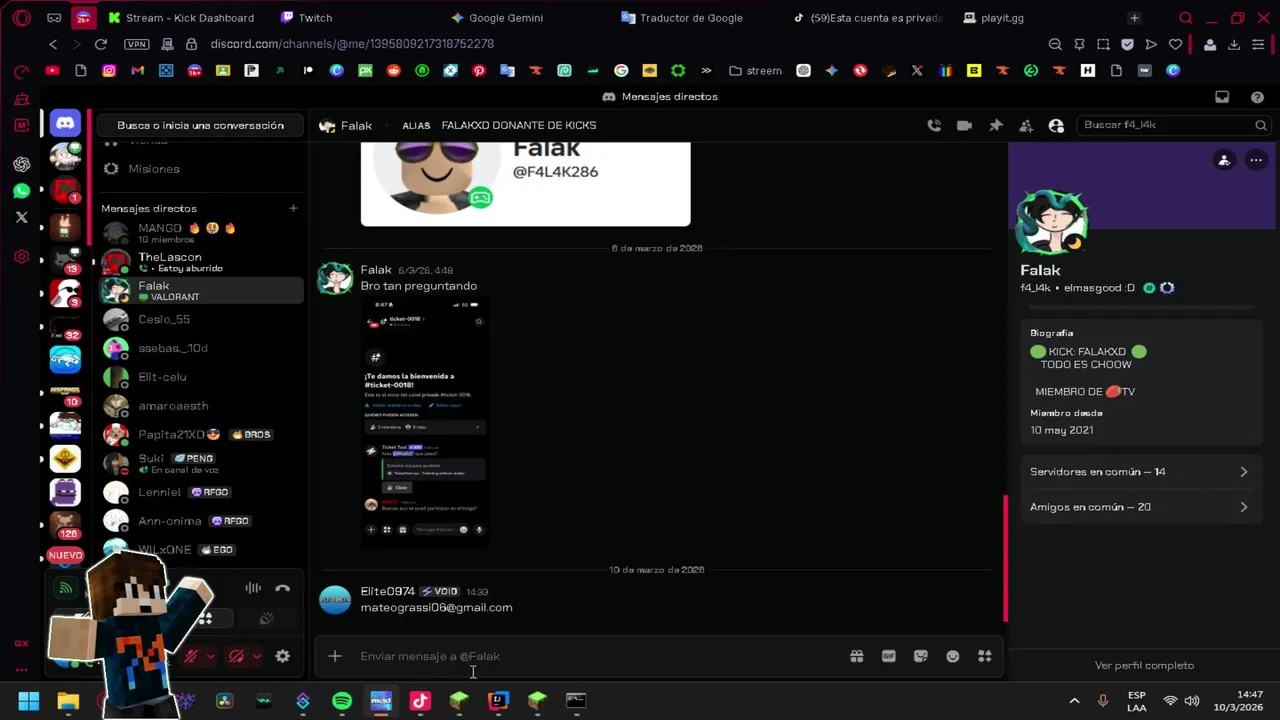Open File Explorer from the taskbar
1280x720 pixels.
[68, 701]
